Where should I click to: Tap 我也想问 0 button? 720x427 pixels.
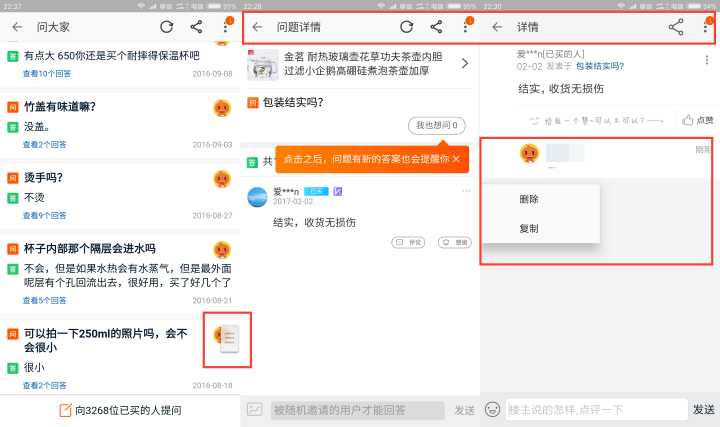click(437, 125)
